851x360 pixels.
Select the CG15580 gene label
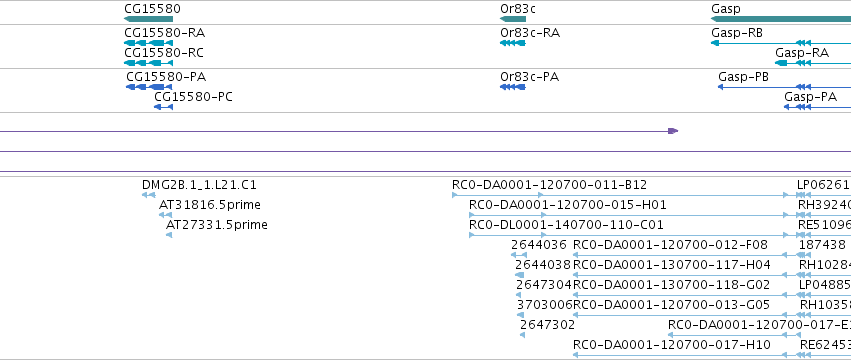point(153,9)
